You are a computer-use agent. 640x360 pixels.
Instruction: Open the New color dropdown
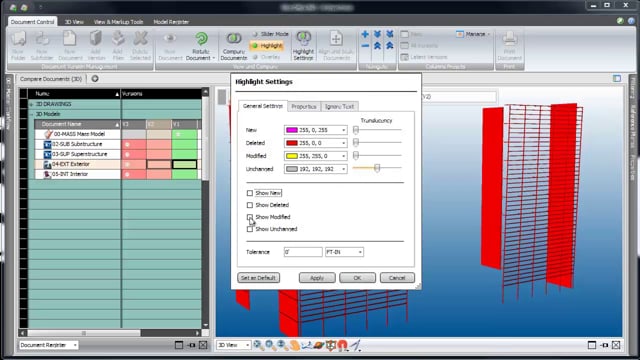(x=344, y=130)
